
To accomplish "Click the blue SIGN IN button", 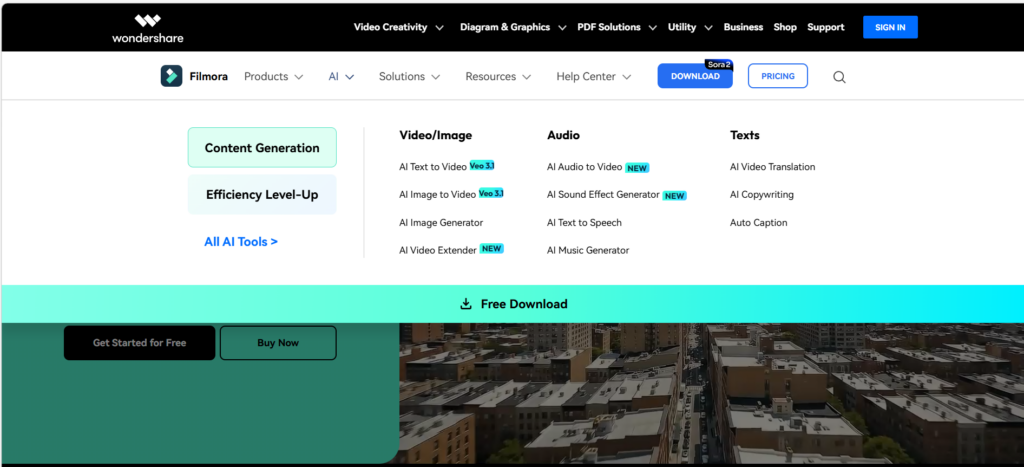I will (890, 27).
